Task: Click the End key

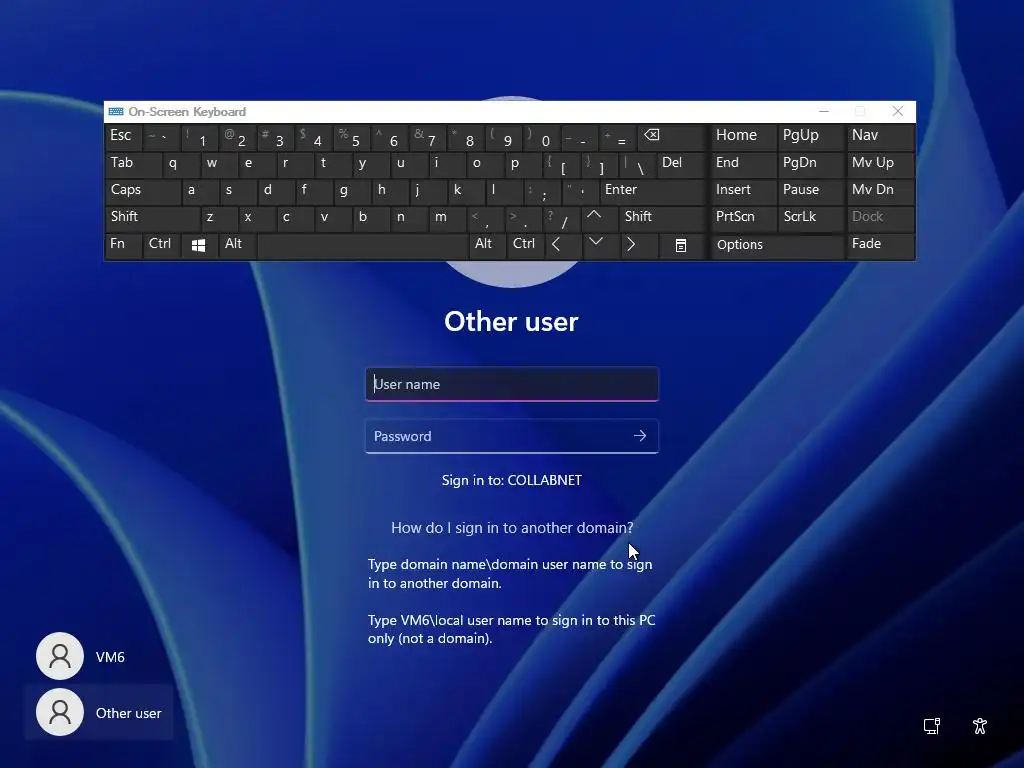Action: click(743, 163)
